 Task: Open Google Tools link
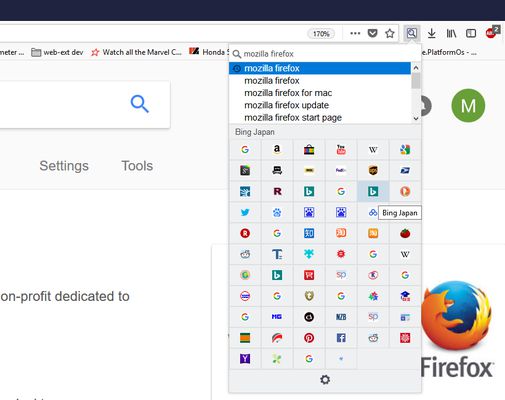(137, 166)
